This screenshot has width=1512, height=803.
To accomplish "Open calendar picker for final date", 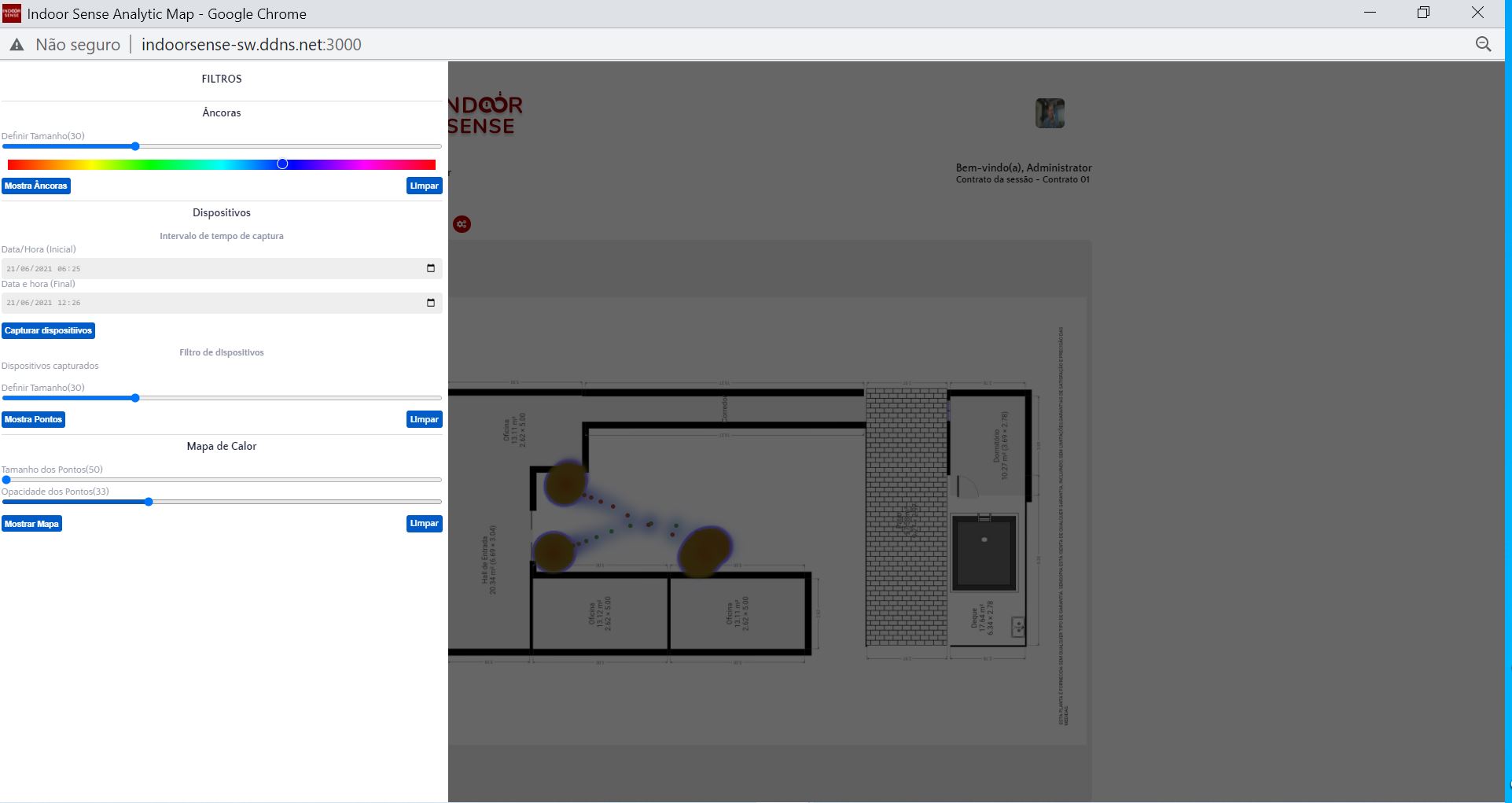I will point(430,303).
